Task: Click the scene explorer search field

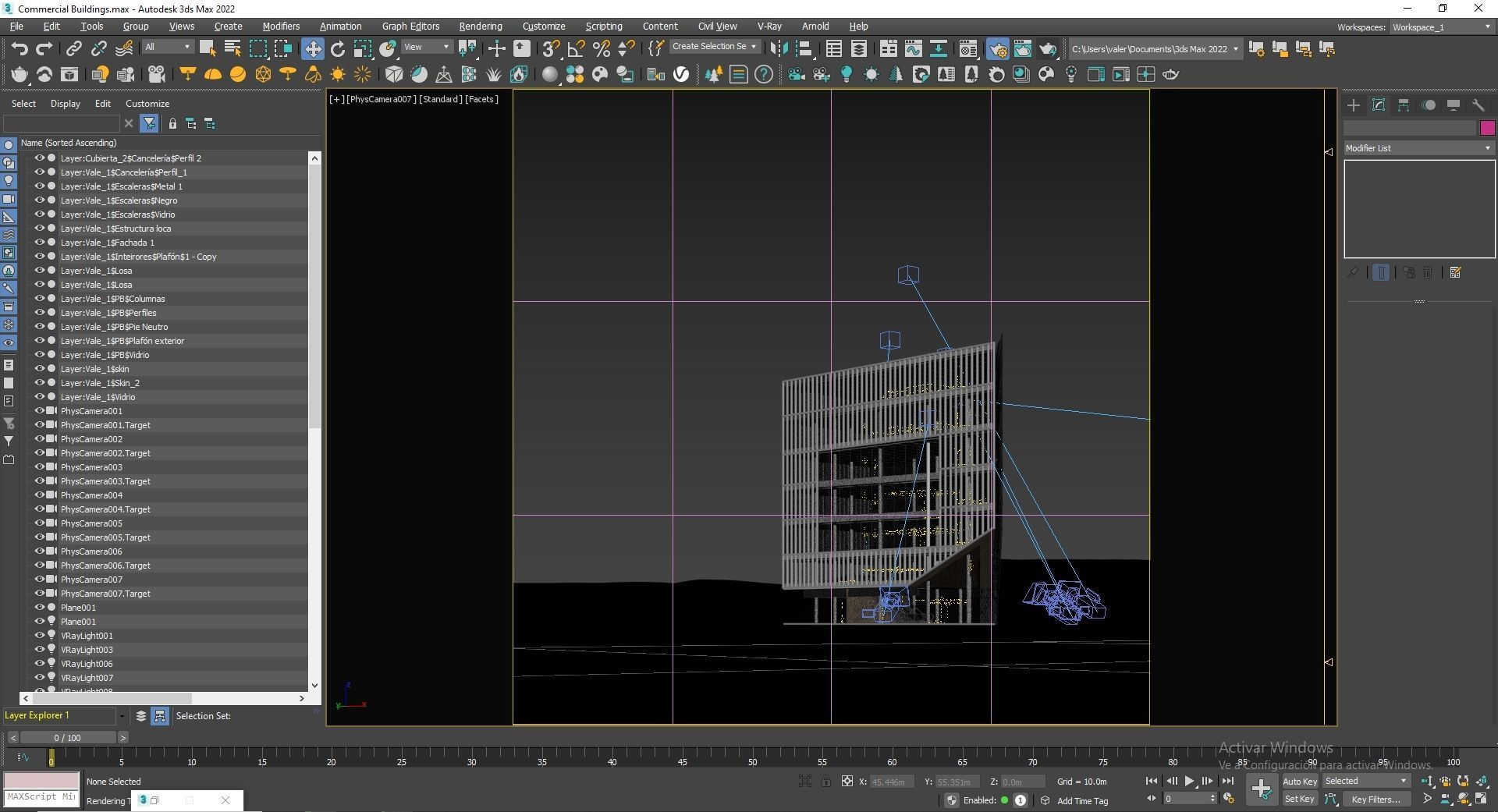Action: coord(62,123)
